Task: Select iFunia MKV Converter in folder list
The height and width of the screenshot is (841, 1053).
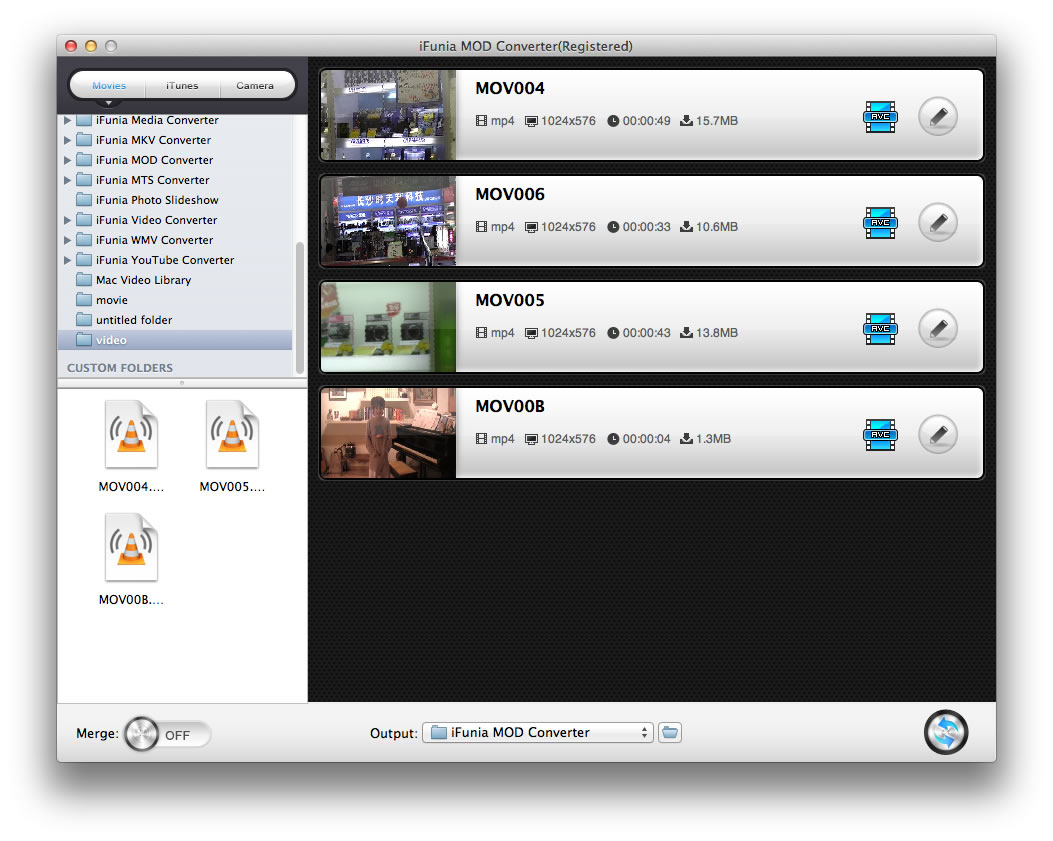Action: [175, 140]
